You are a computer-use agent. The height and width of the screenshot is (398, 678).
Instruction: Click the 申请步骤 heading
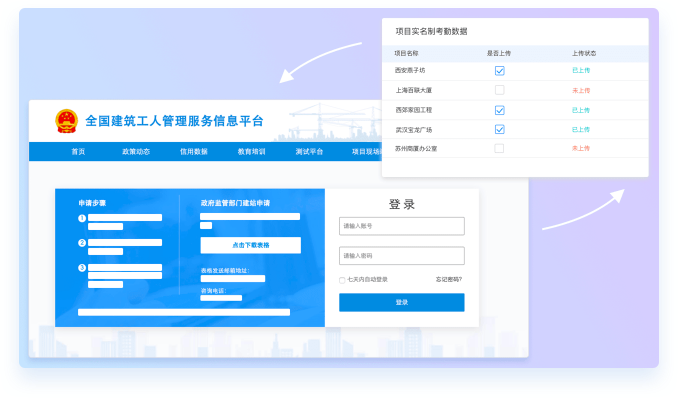click(x=92, y=203)
